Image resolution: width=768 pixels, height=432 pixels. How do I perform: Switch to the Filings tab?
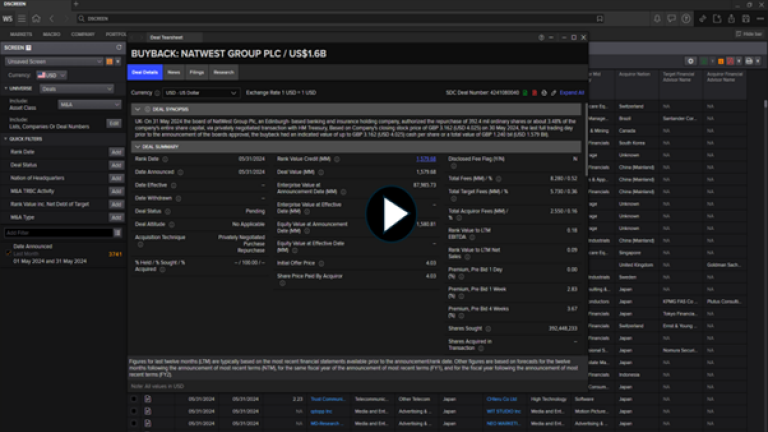click(x=197, y=72)
